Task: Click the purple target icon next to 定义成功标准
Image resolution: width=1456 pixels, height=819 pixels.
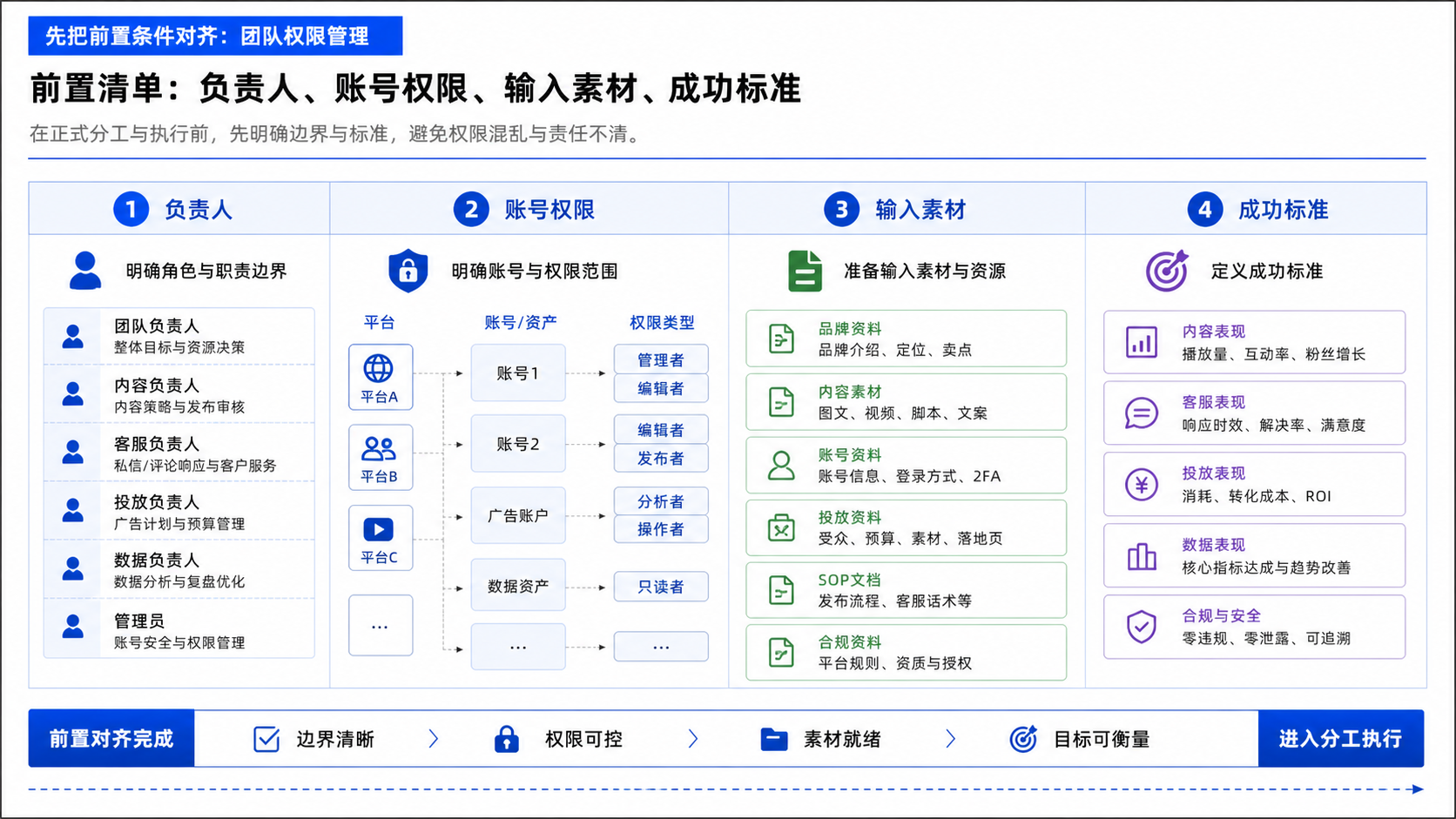Action: (1167, 271)
